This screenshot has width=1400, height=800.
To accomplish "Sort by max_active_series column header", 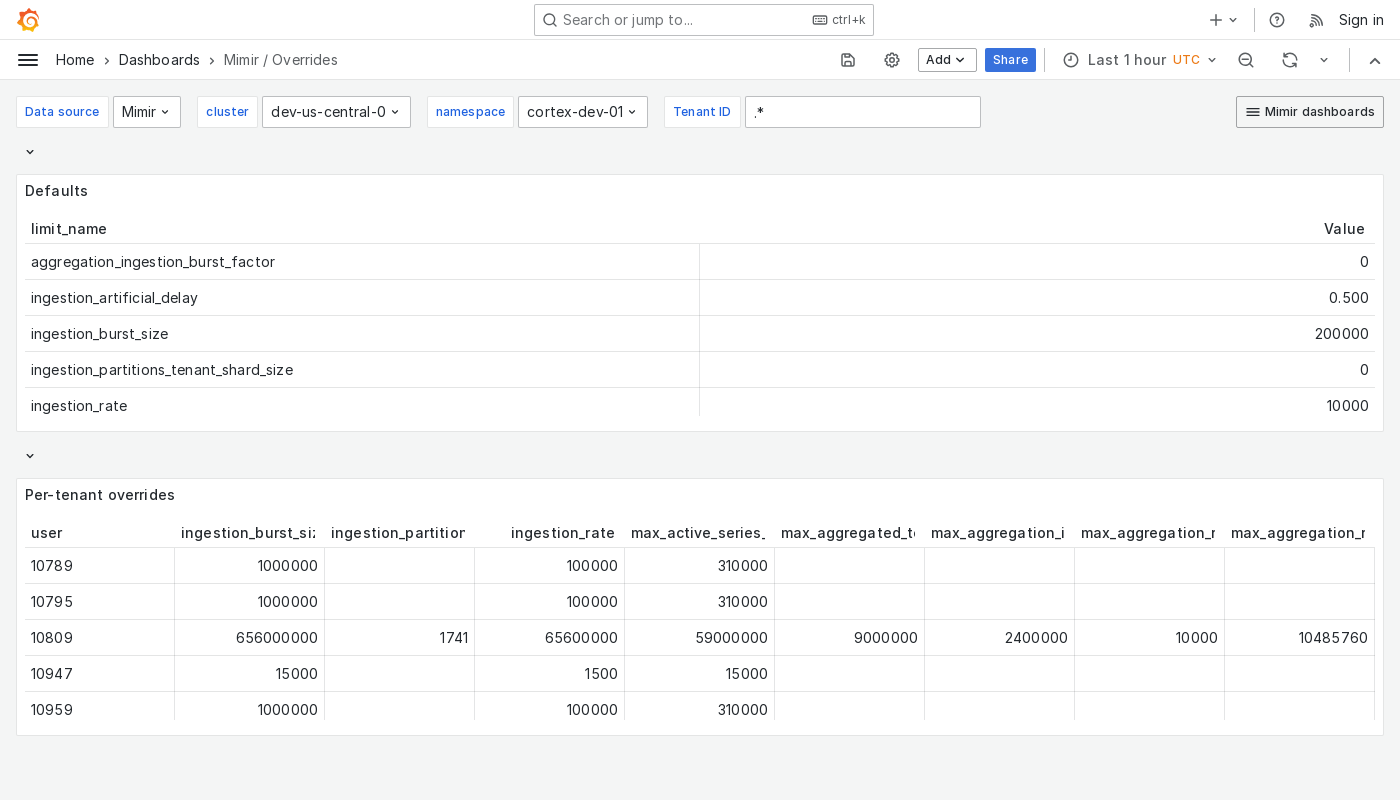I will (698, 533).
